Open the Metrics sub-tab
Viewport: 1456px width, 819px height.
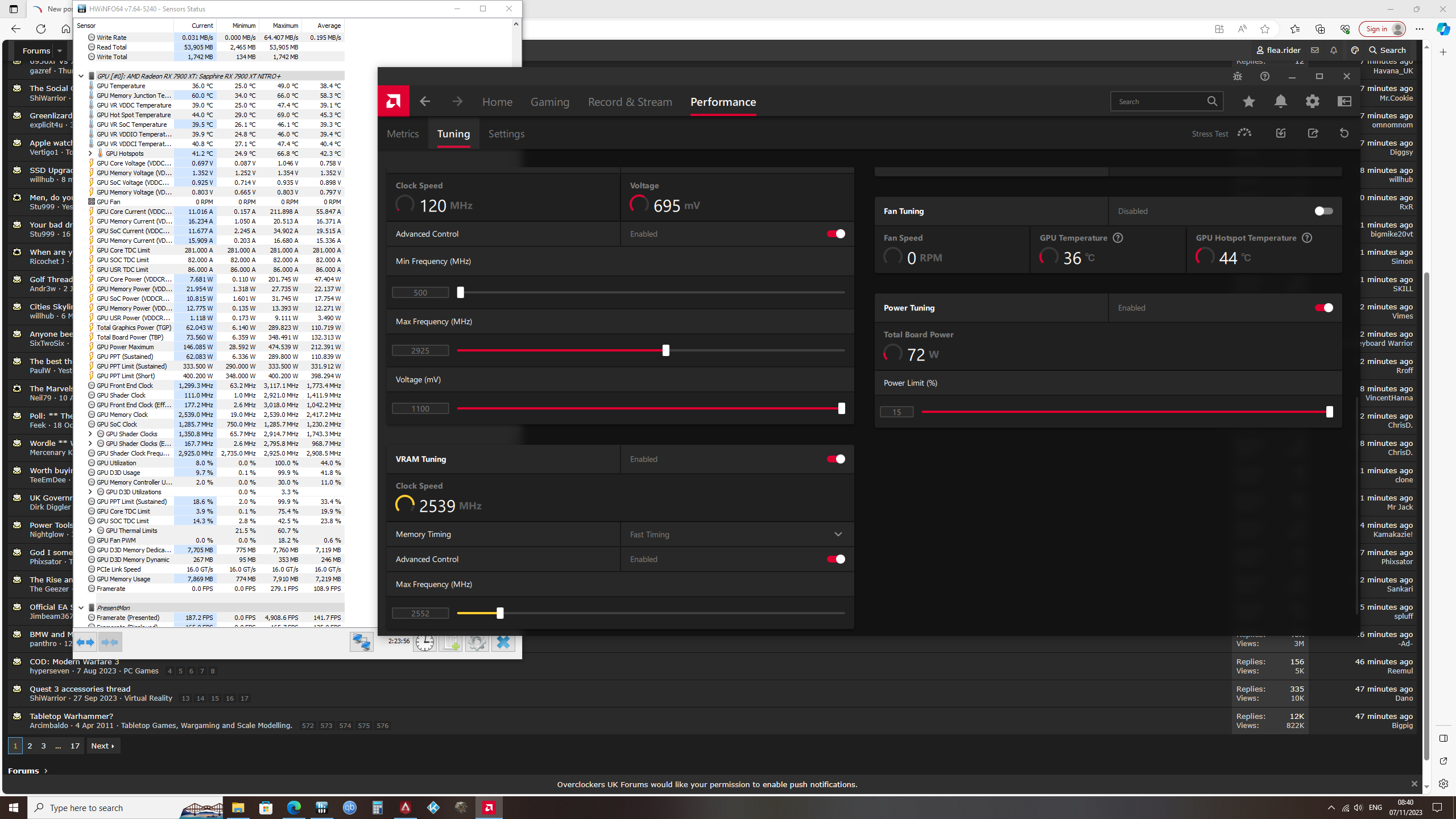pos(403,134)
